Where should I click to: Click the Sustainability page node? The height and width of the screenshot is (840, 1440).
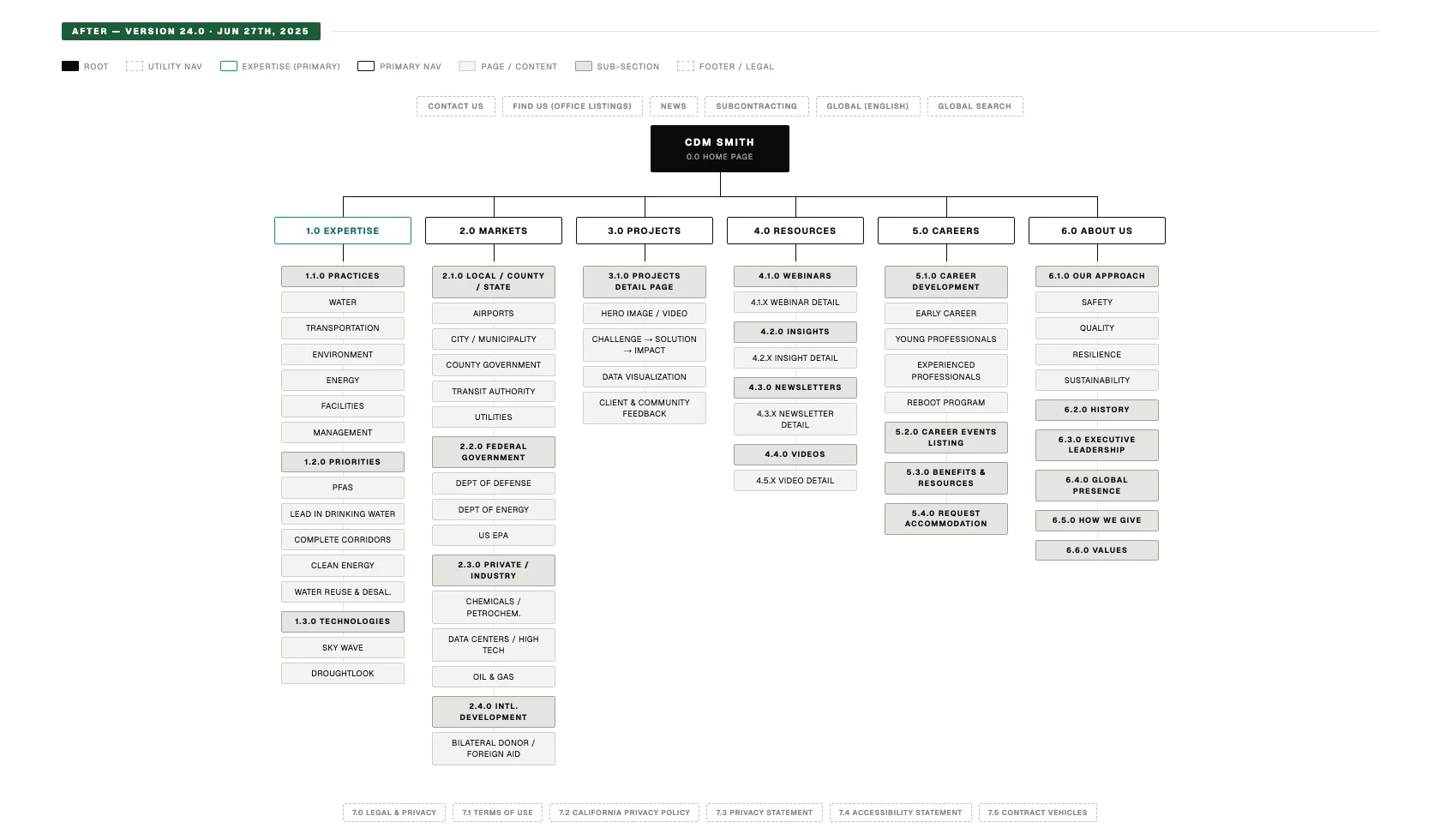1097,381
